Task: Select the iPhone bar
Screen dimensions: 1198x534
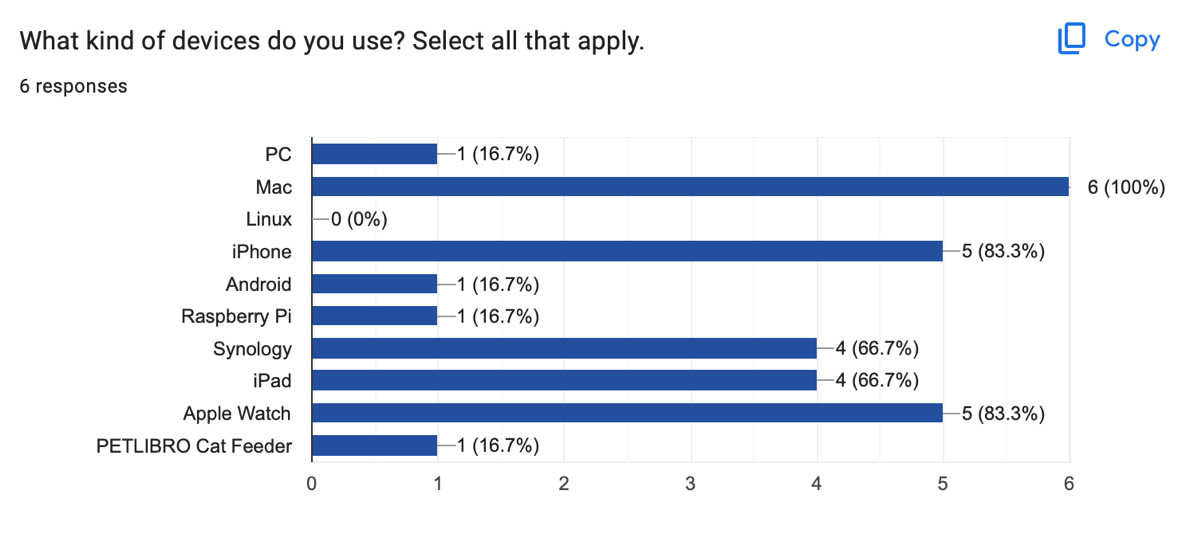Action: coord(627,251)
